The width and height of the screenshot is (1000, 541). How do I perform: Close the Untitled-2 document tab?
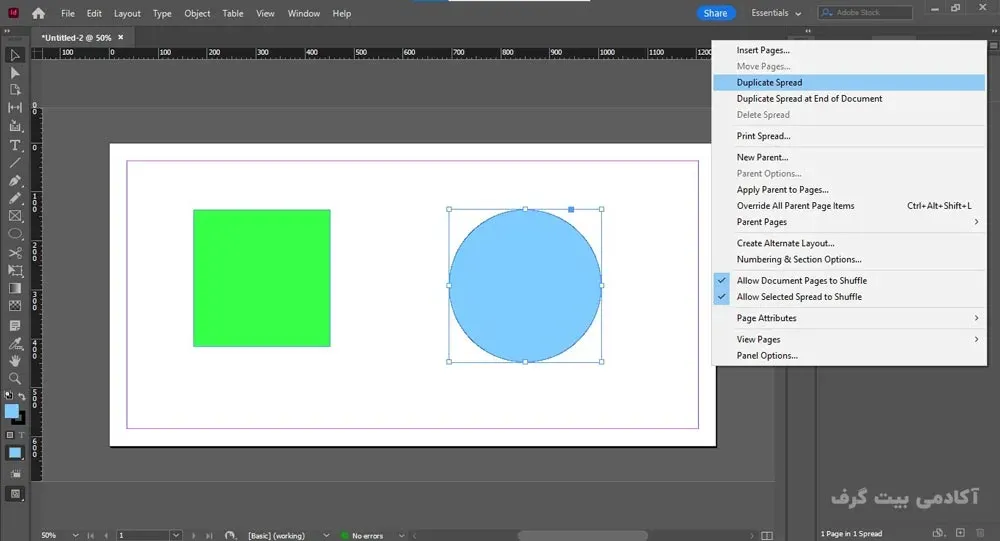tap(121, 37)
